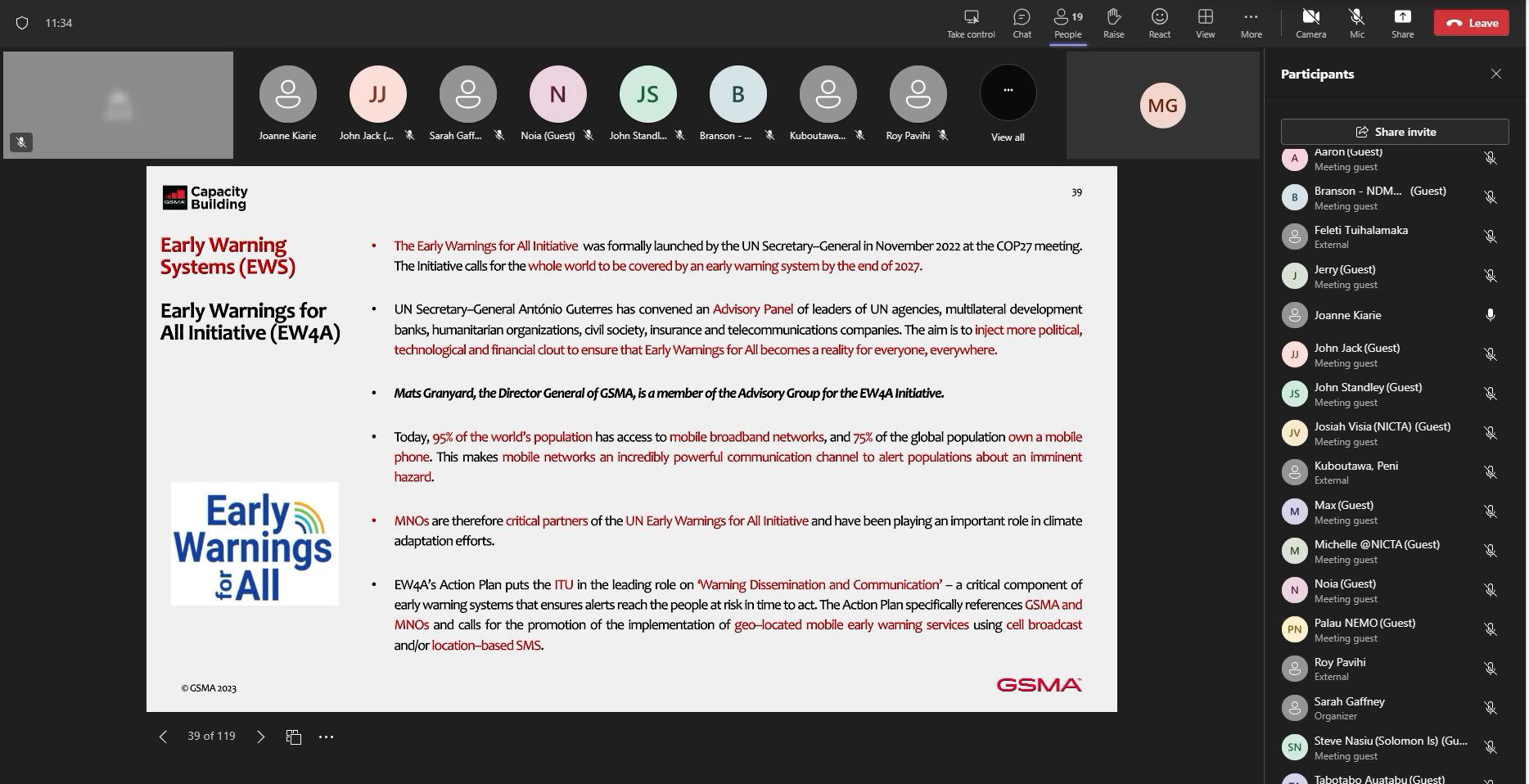Screen dimensions: 1529x784
Task: Select Palau NEMO (Guest) participant row
Action: pos(1395,629)
